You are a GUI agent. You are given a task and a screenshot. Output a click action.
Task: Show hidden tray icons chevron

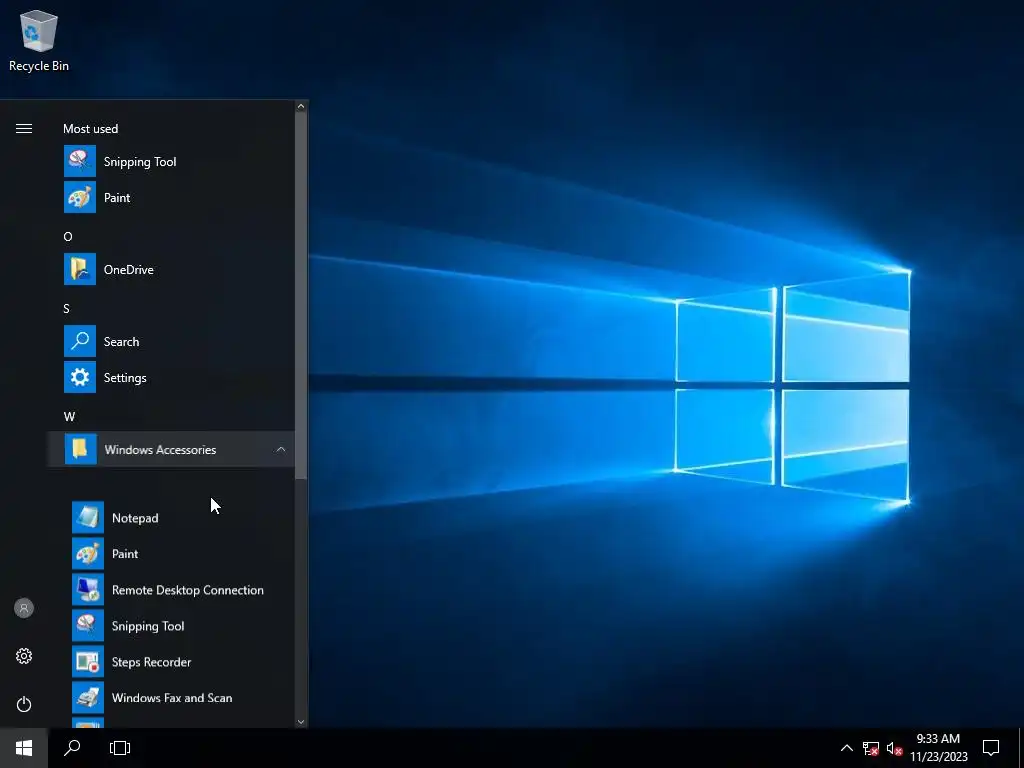pos(846,748)
